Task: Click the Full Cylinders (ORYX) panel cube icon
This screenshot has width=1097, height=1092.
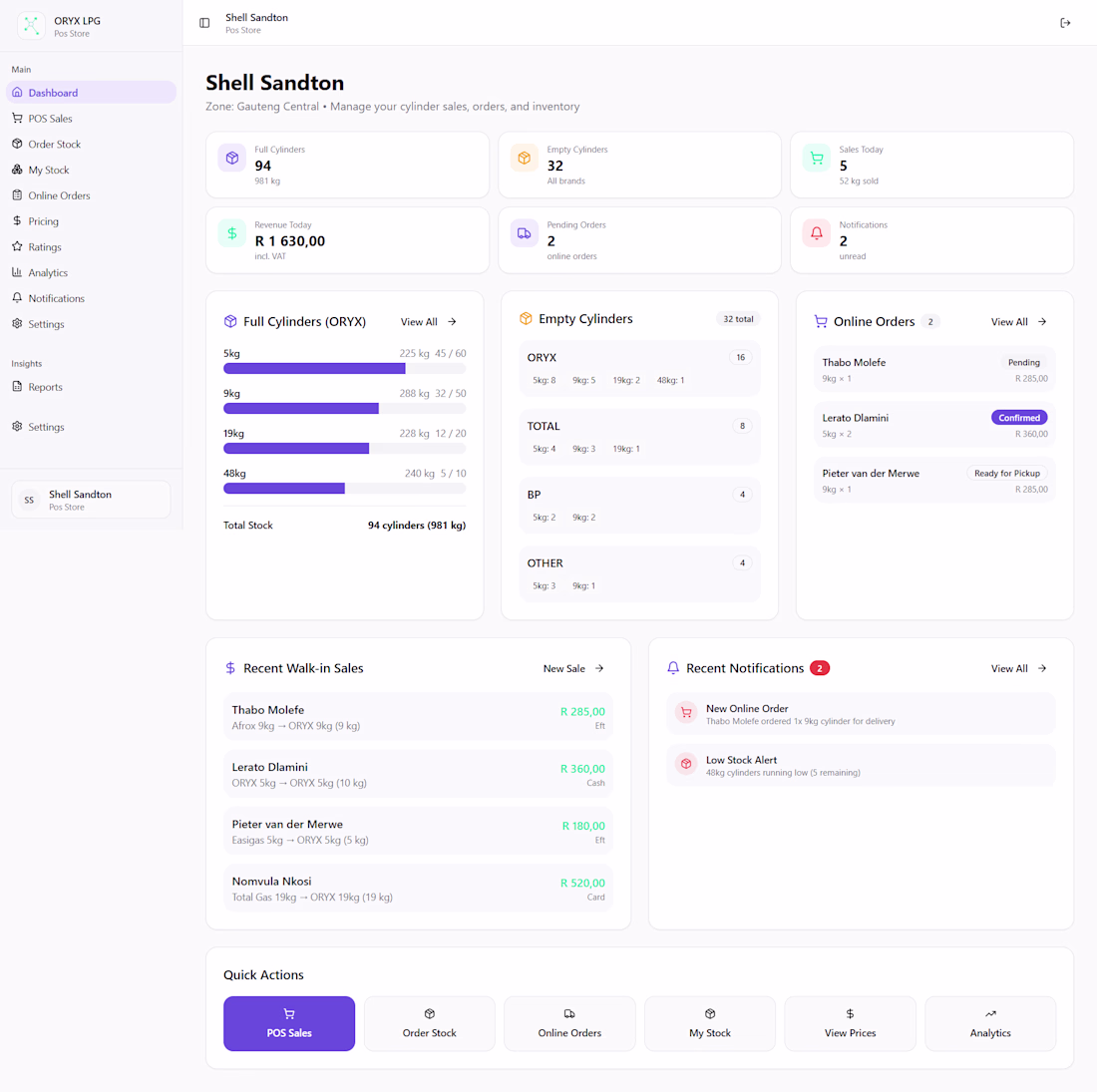Action: point(230,322)
